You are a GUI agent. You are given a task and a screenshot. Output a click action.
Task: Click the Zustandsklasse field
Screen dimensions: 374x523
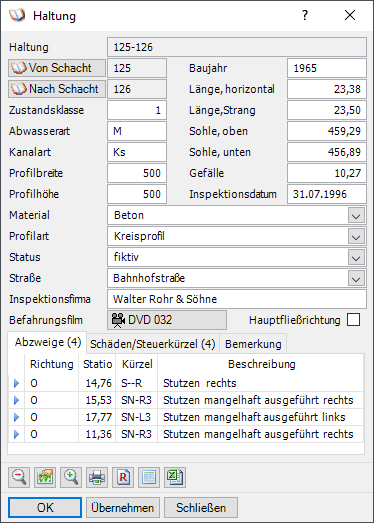click(137, 110)
